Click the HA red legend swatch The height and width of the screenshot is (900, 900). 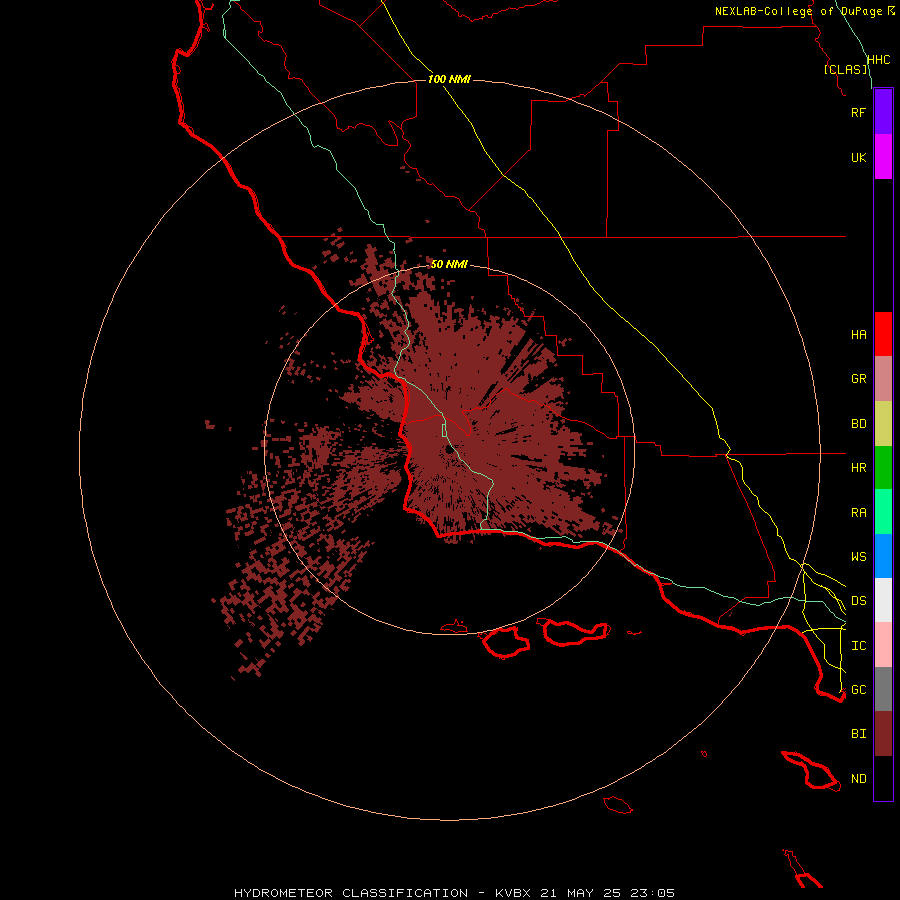[x=883, y=334]
